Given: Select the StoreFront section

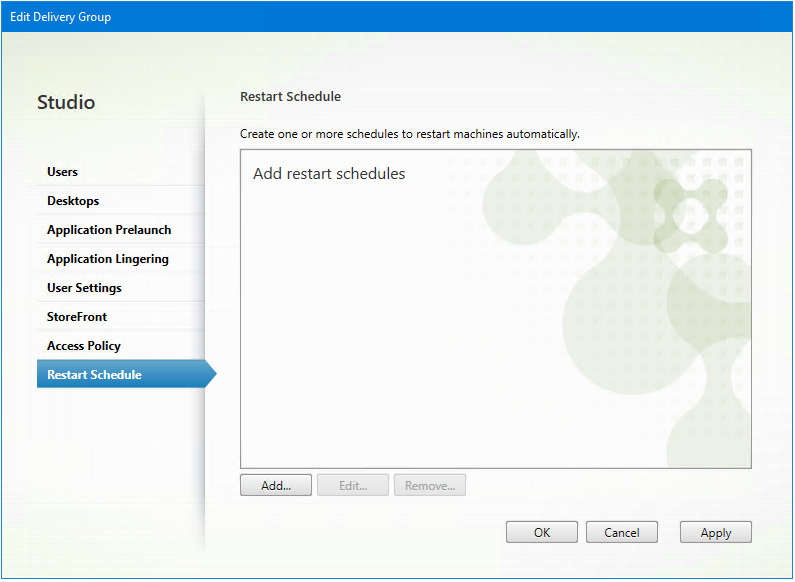Looking at the screenshot, I should [x=77, y=317].
